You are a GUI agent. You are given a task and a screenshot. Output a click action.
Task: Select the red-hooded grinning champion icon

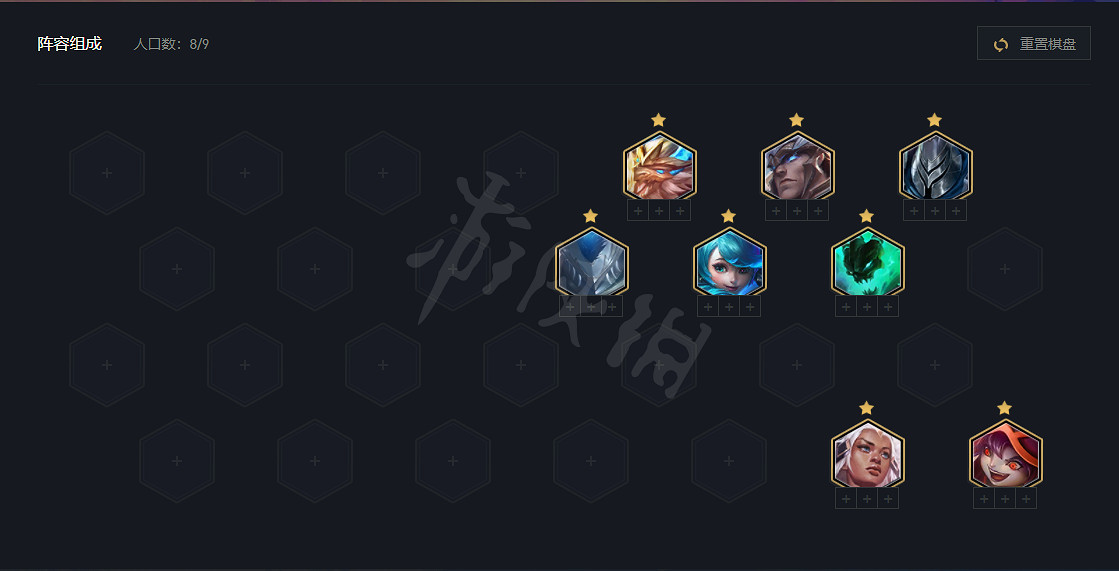pyautogui.click(x=1006, y=455)
